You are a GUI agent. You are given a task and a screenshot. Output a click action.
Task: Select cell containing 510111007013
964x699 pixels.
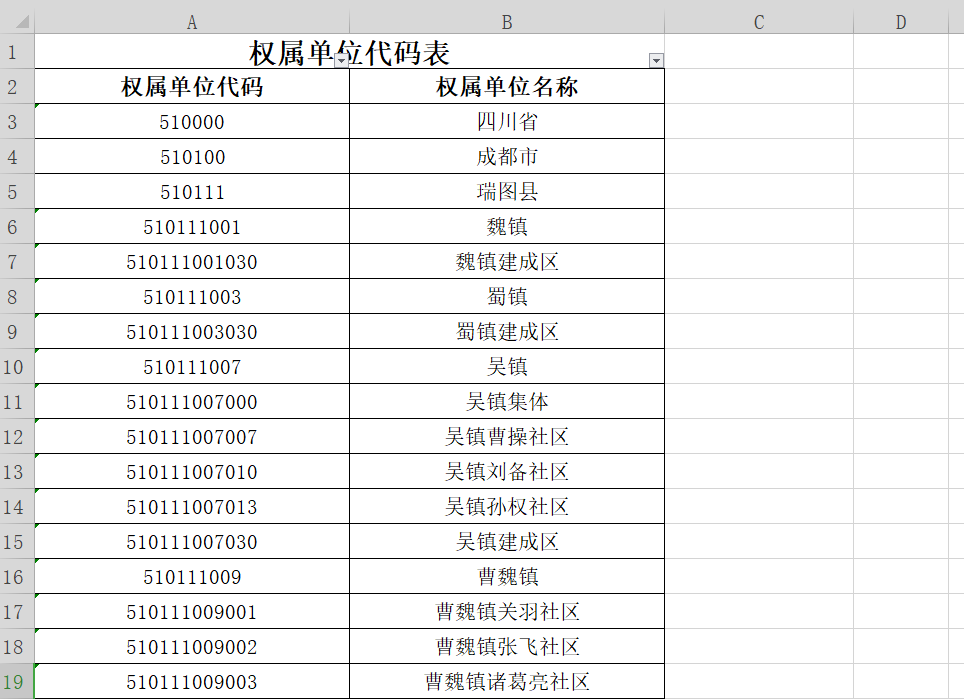coord(192,507)
